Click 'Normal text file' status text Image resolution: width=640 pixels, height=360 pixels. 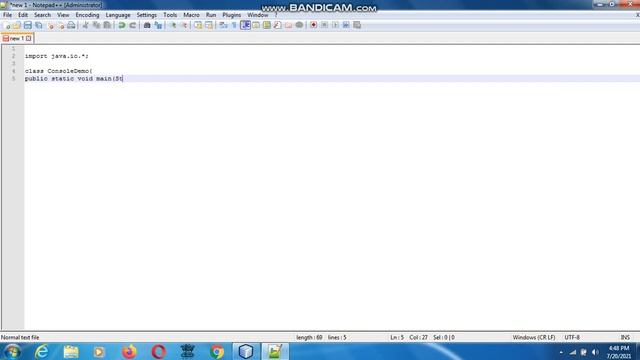(x=20, y=338)
